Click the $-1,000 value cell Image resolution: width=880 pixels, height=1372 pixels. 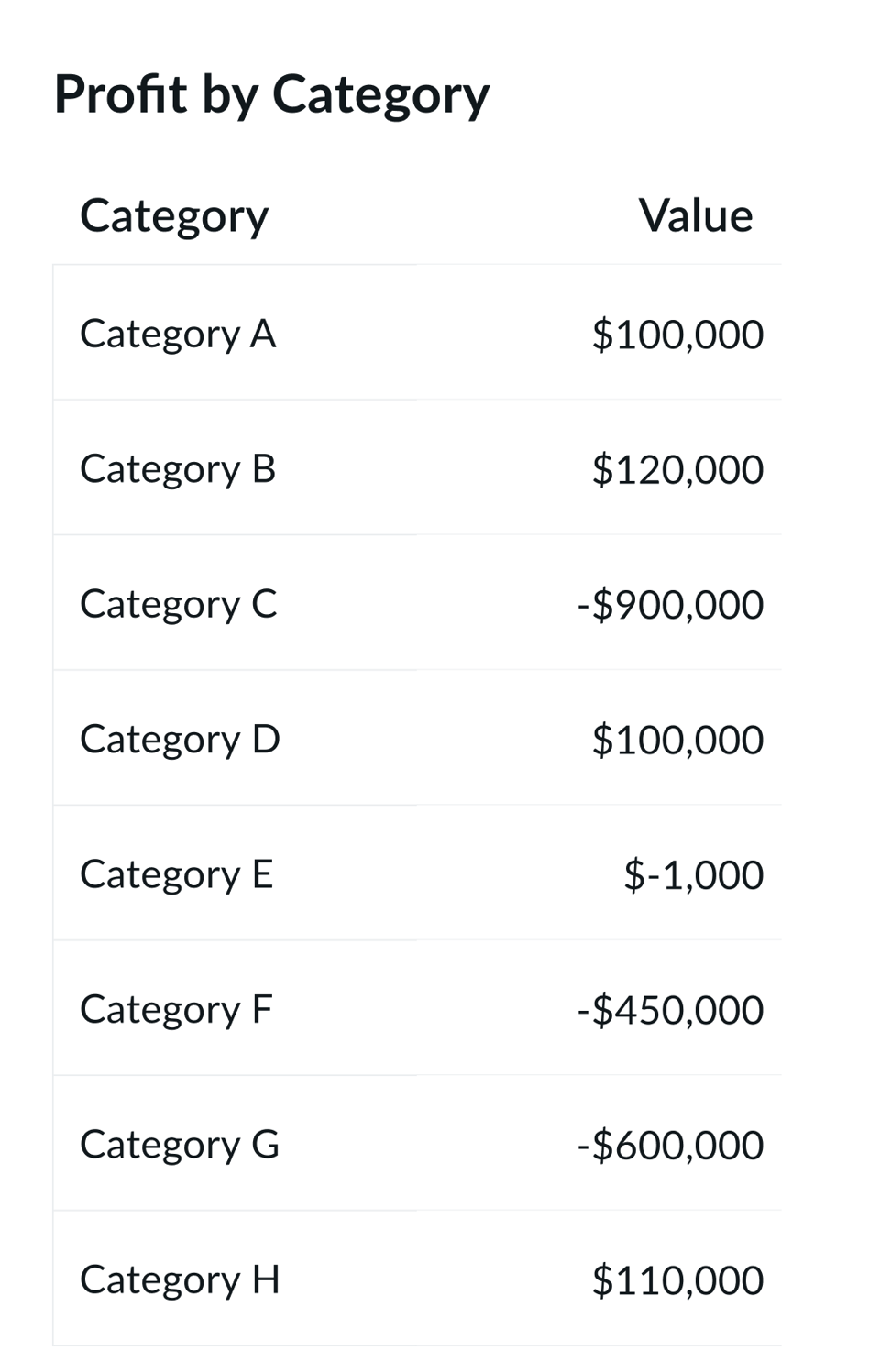click(693, 874)
